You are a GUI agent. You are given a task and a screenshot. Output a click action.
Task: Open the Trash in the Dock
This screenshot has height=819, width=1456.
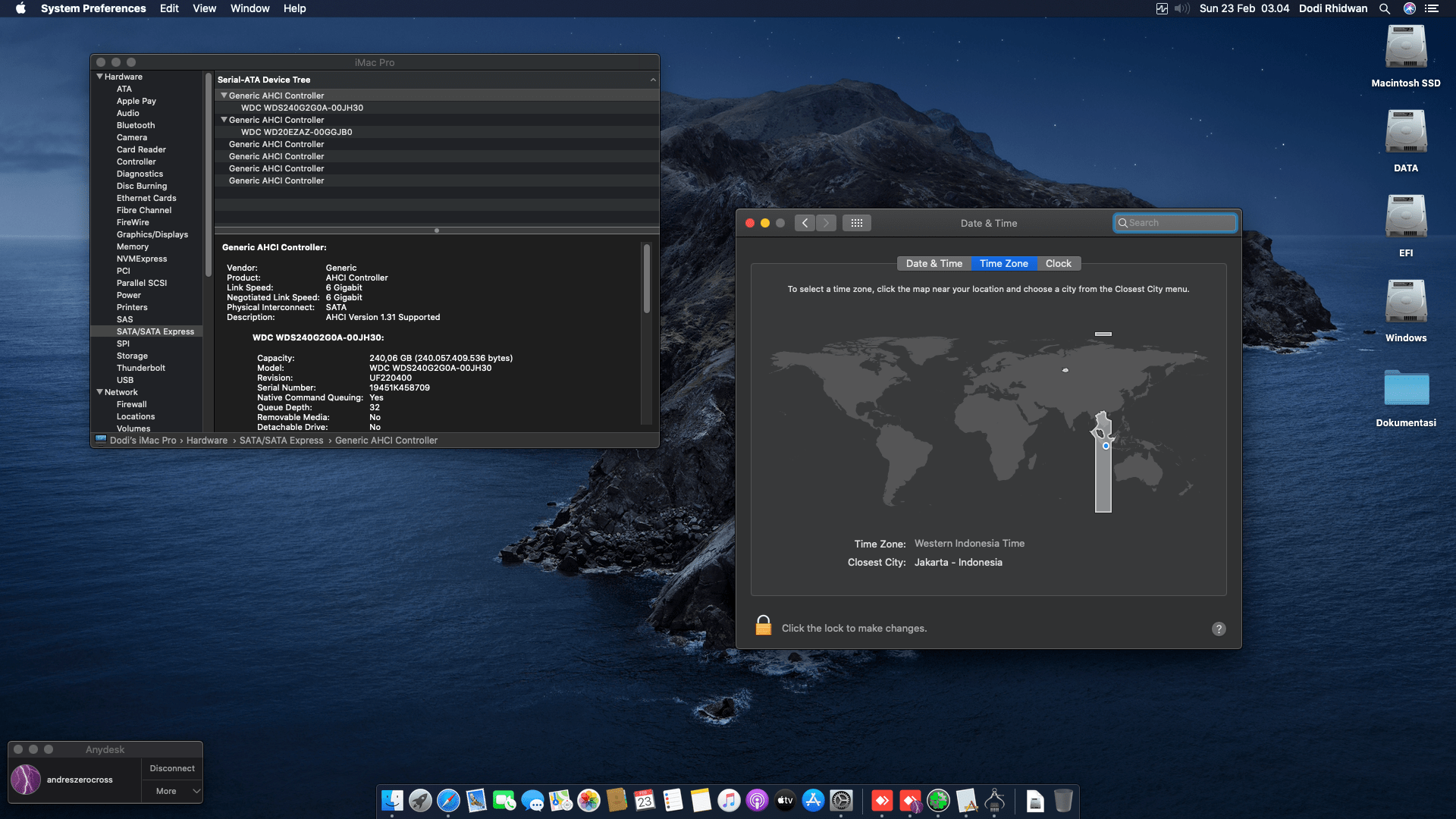1063,800
